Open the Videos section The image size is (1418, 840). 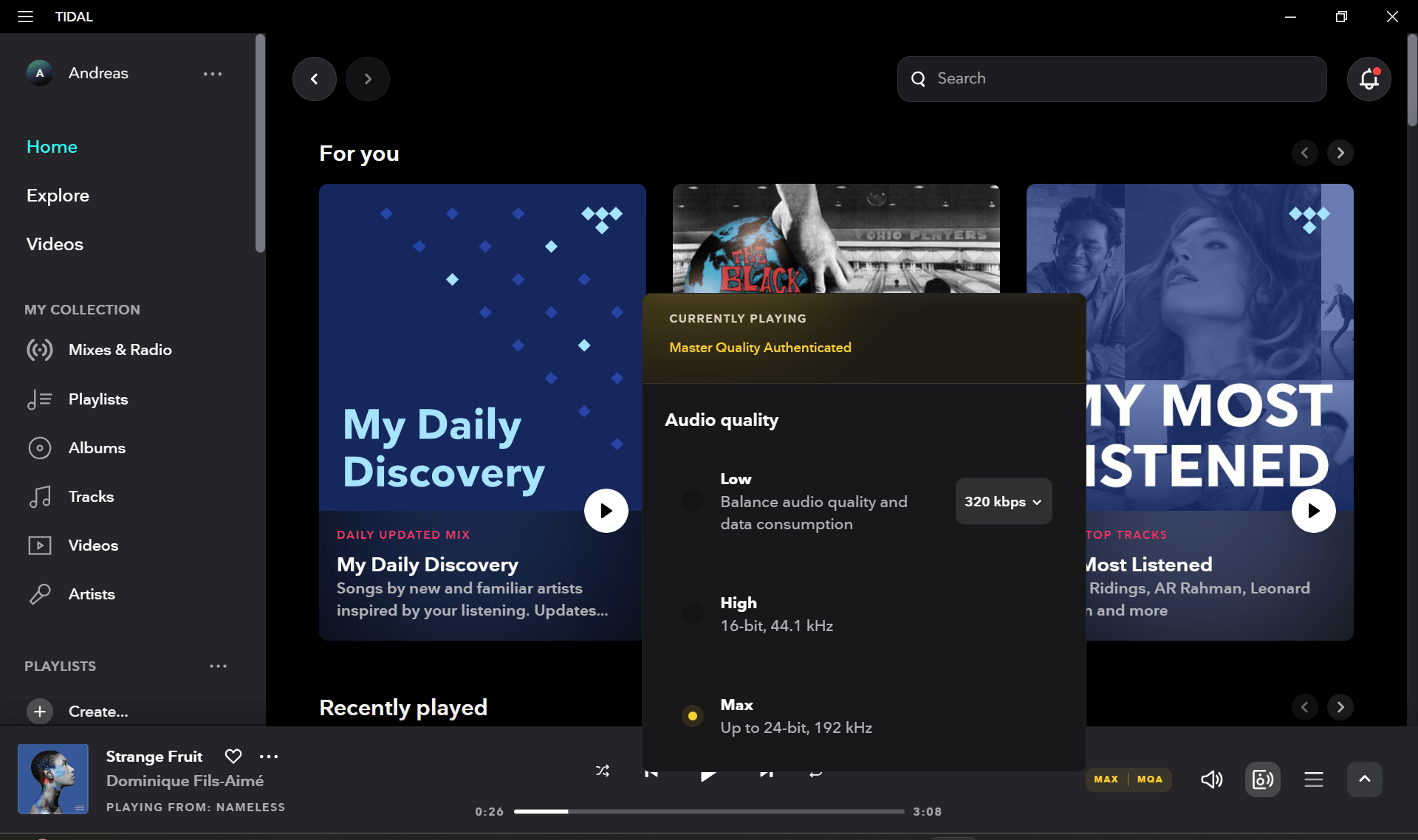(54, 244)
